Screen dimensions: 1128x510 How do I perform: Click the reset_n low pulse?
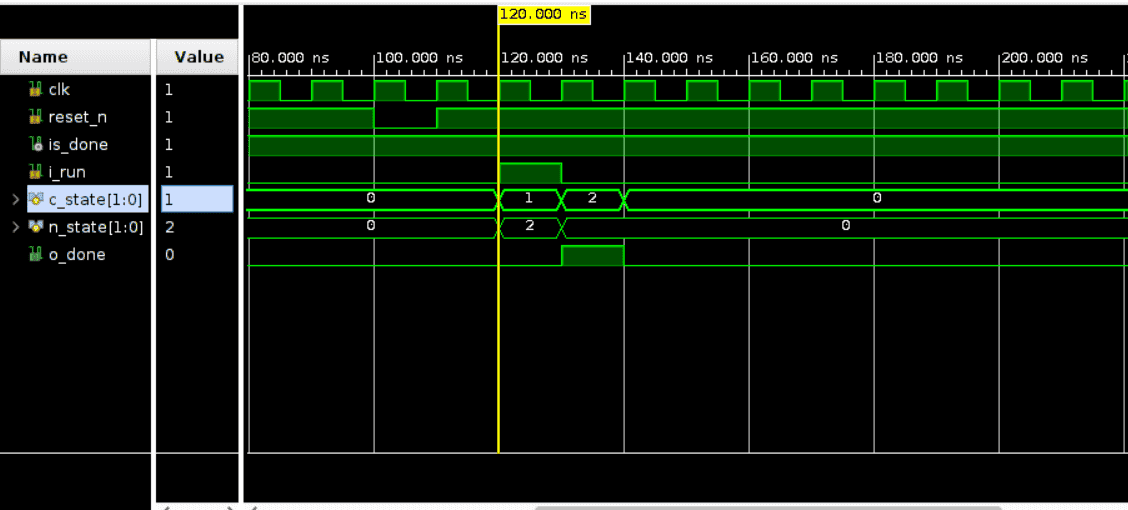[x=405, y=118]
